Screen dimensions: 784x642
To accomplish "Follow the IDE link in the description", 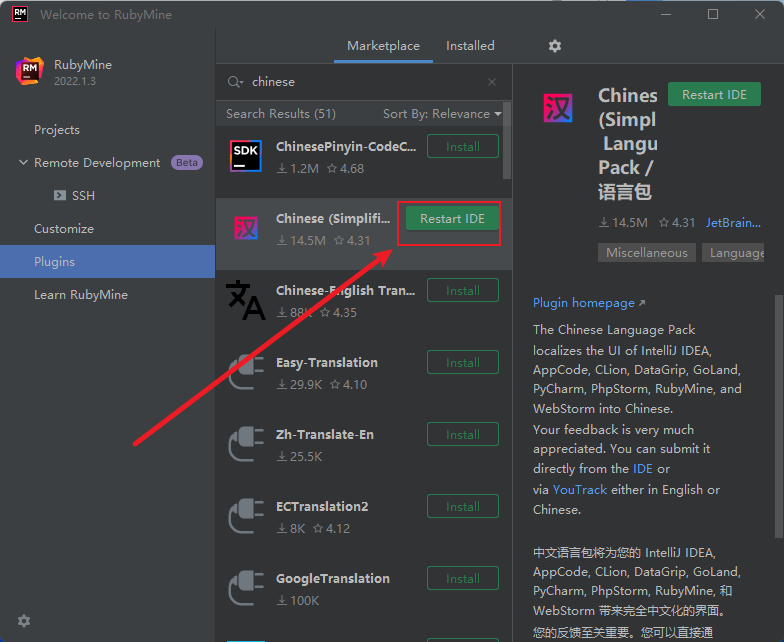I will 642,468.
